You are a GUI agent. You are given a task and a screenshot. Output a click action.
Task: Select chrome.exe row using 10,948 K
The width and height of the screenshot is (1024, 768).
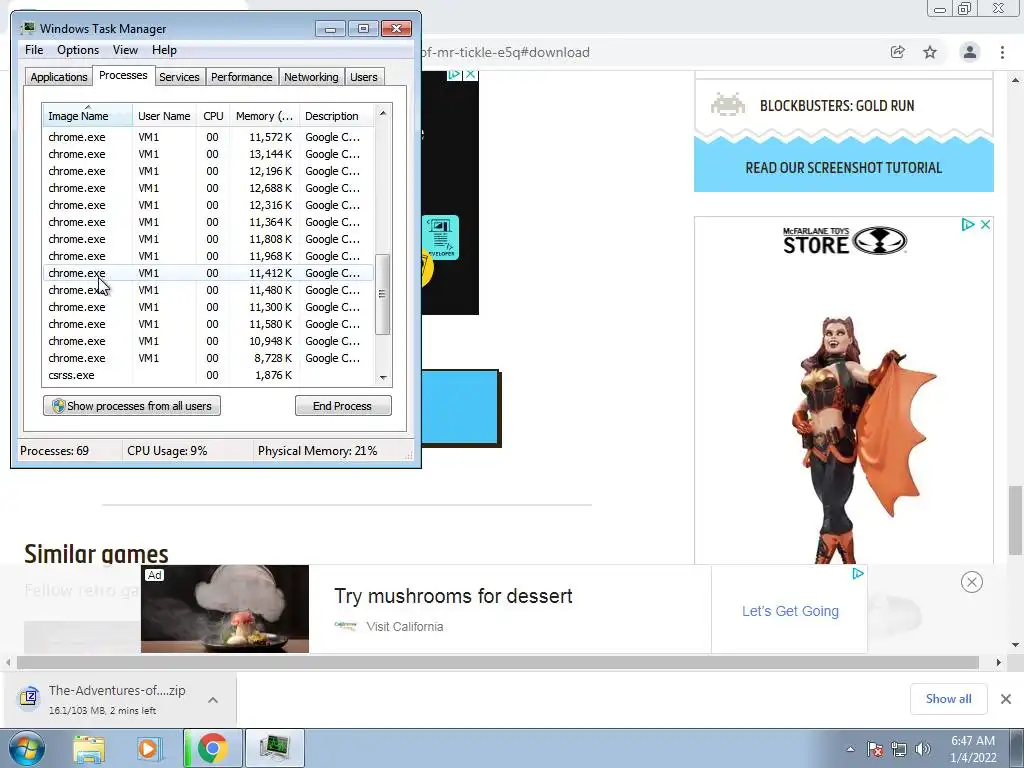[208, 341]
